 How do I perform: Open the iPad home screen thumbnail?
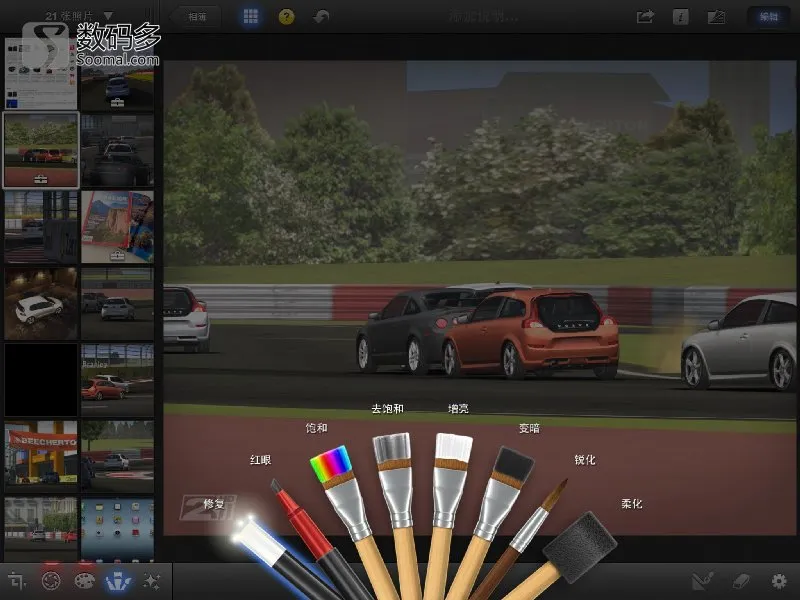click(x=117, y=531)
